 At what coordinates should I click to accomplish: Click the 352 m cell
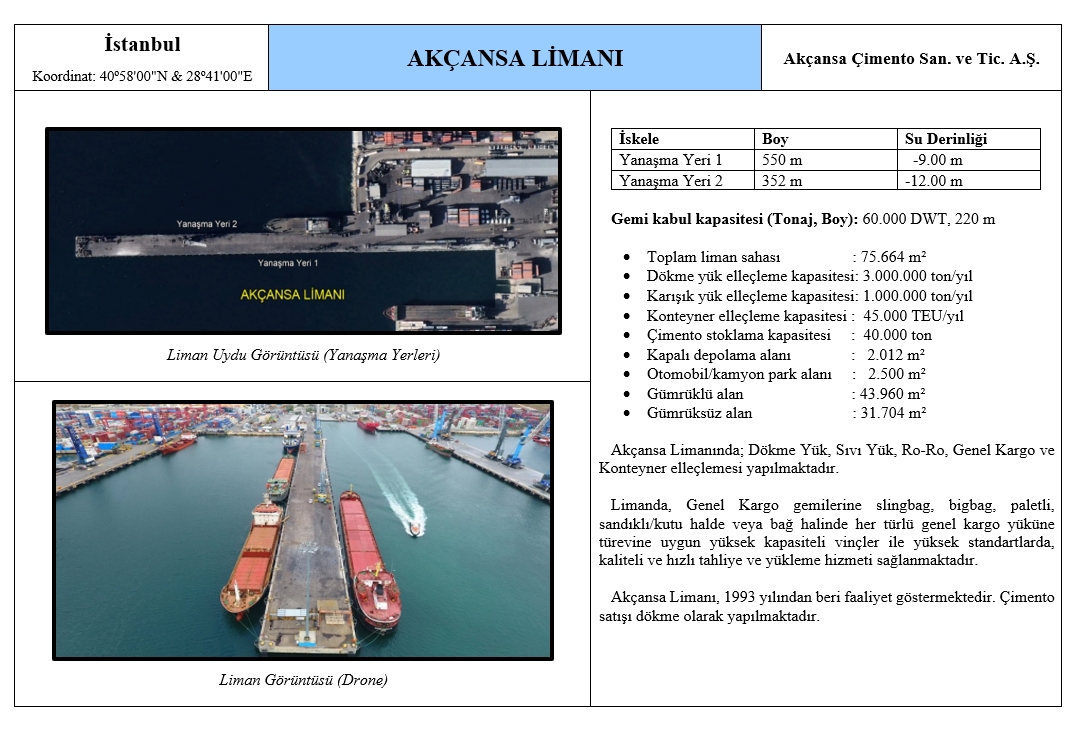(825, 180)
